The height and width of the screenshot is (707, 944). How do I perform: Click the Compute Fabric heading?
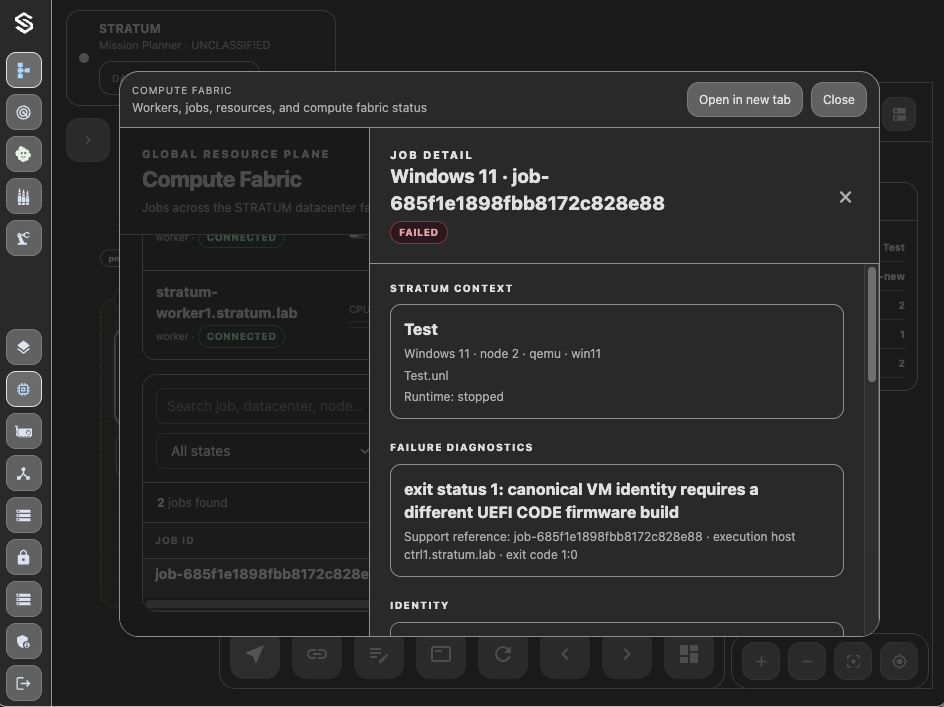point(222,179)
